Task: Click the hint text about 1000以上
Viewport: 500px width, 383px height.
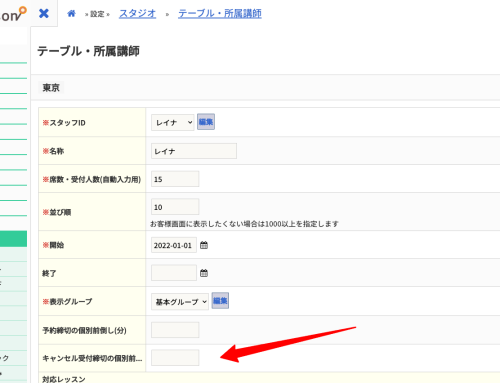Action: pyautogui.click(x=244, y=224)
